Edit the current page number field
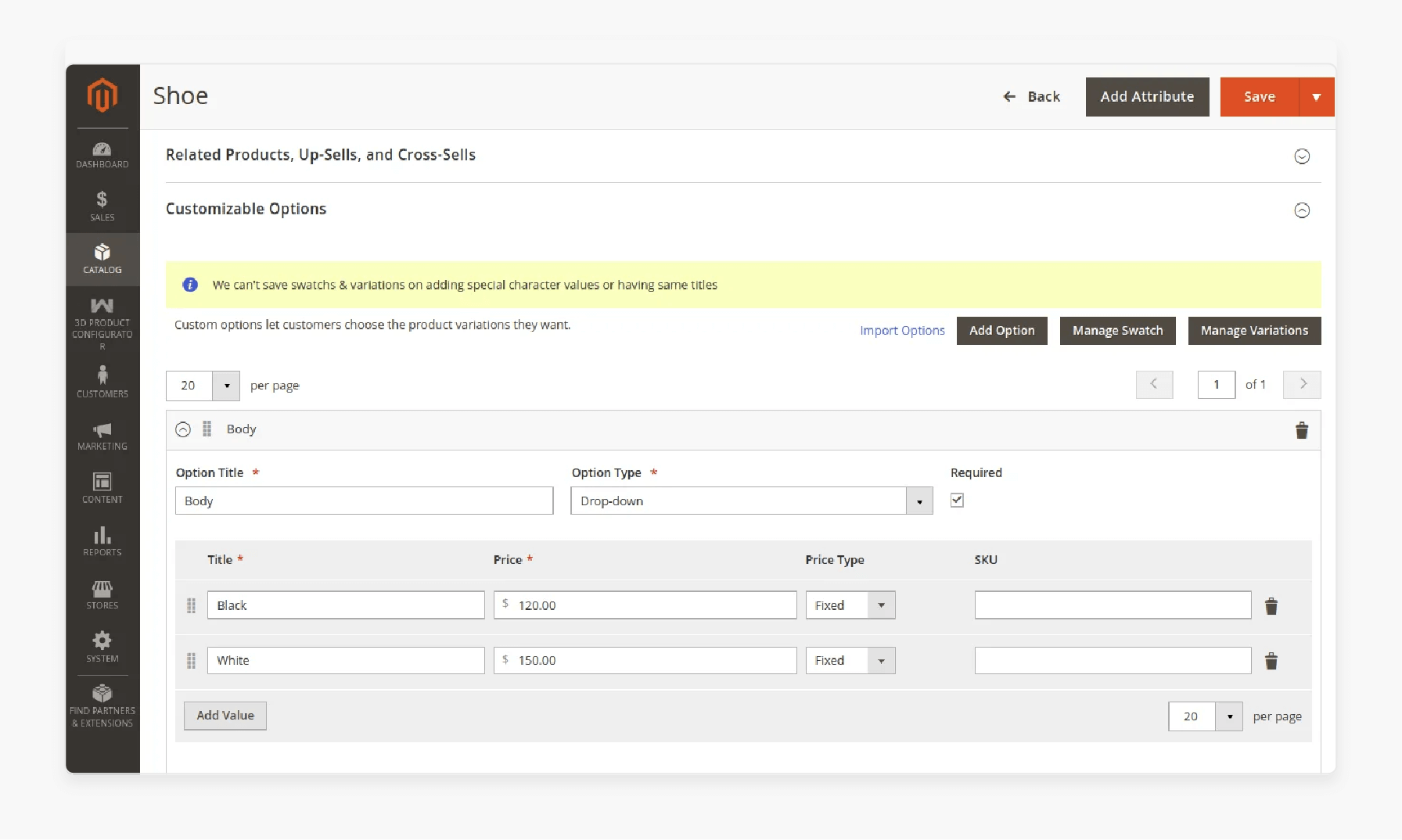The image size is (1402, 840). [x=1217, y=385]
